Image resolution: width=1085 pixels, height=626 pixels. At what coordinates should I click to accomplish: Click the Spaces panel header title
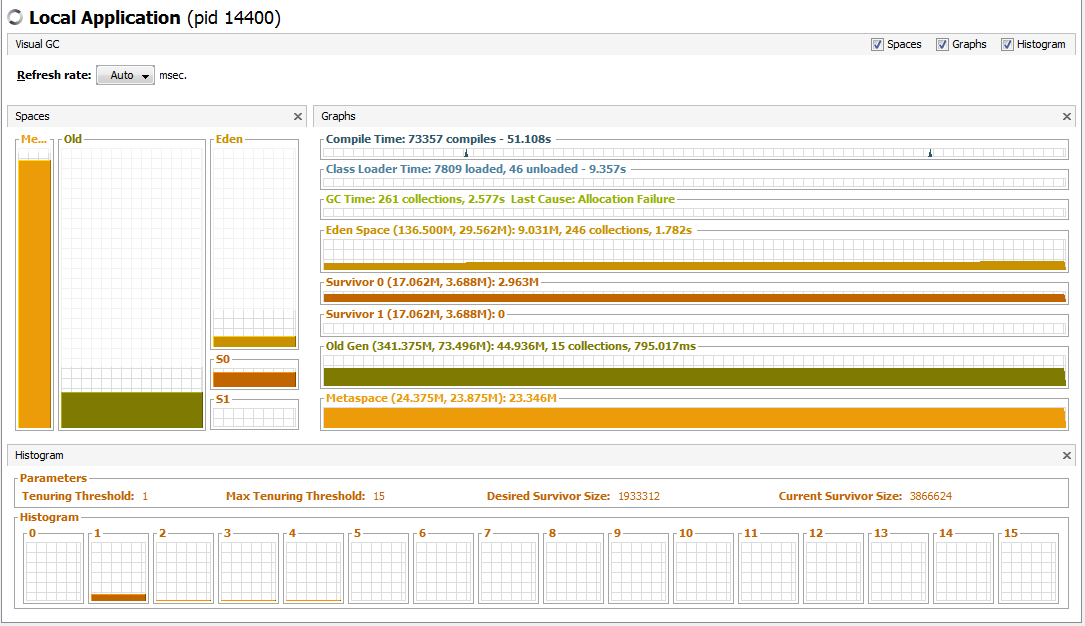33,116
